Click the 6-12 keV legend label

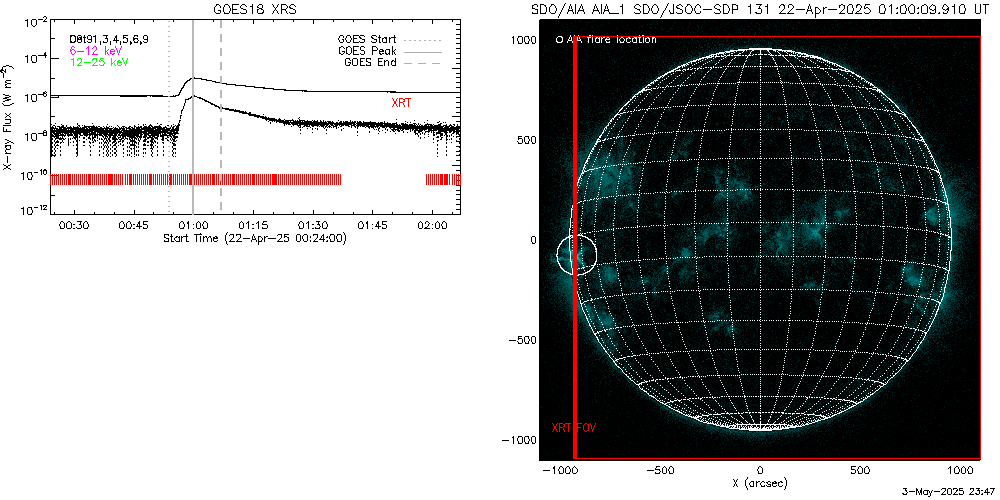[96, 50]
